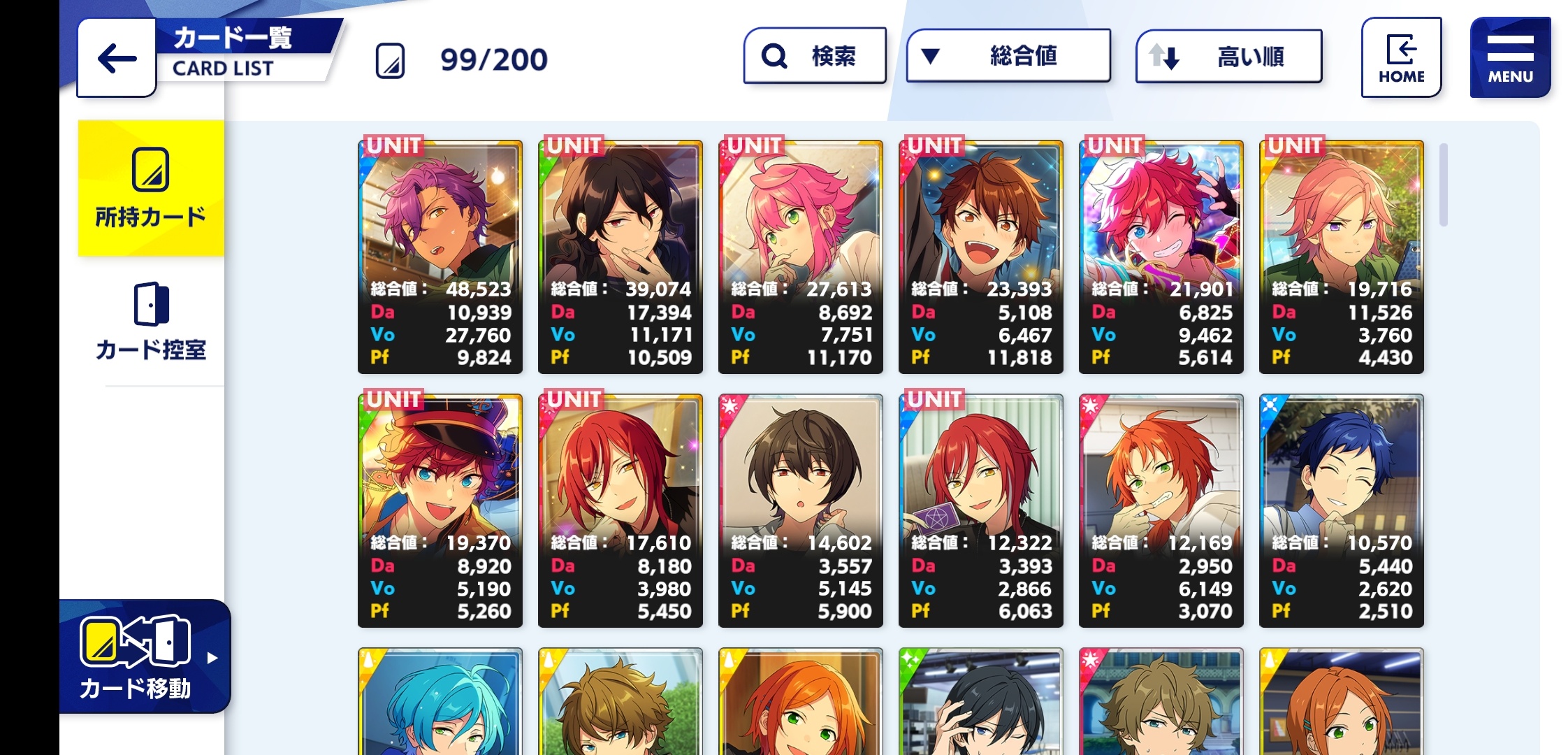Expand the 総合値 sort criteria dropdown
The image size is (1568, 755).
pyautogui.click(x=1008, y=56)
